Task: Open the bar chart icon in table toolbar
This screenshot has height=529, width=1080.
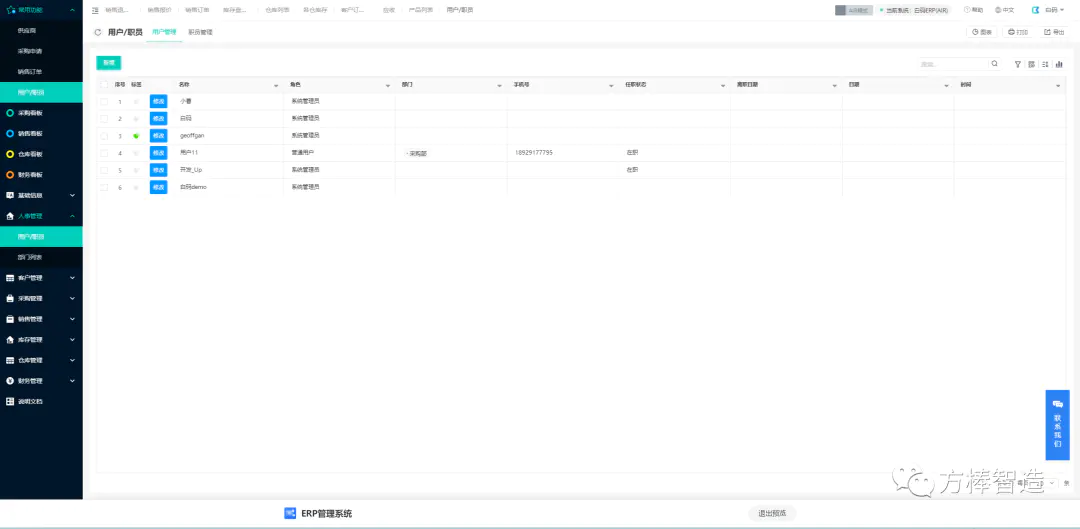Action: coord(1059,64)
